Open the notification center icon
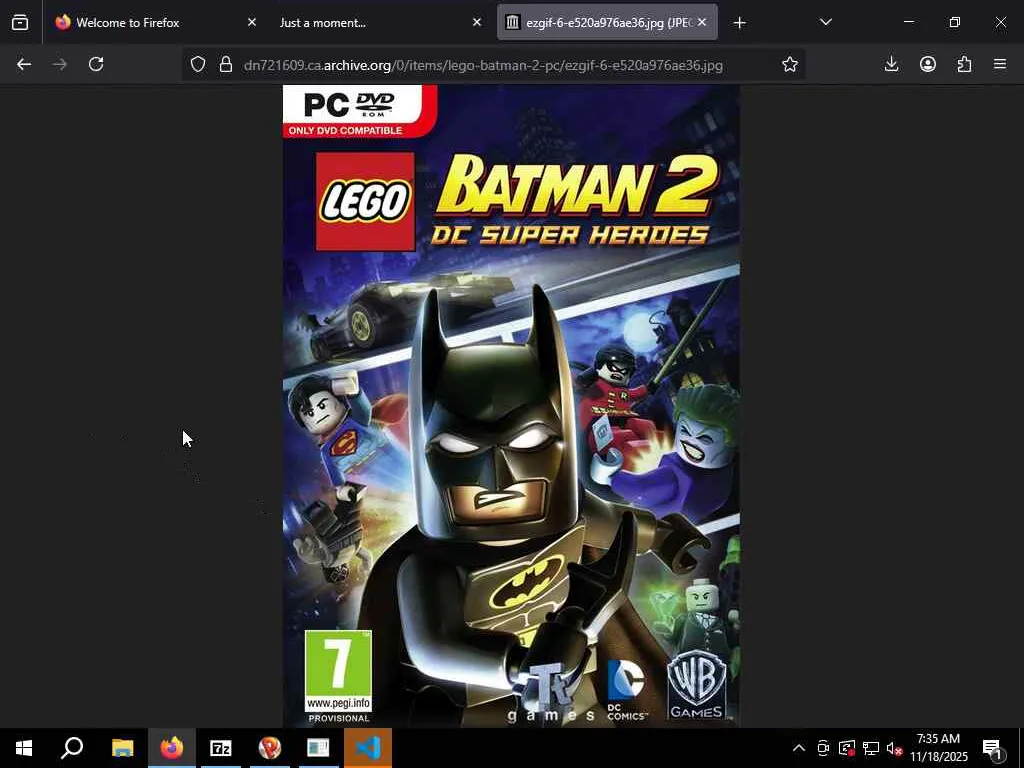The height and width of the screenshot is (768, 1024). [993, 748]
